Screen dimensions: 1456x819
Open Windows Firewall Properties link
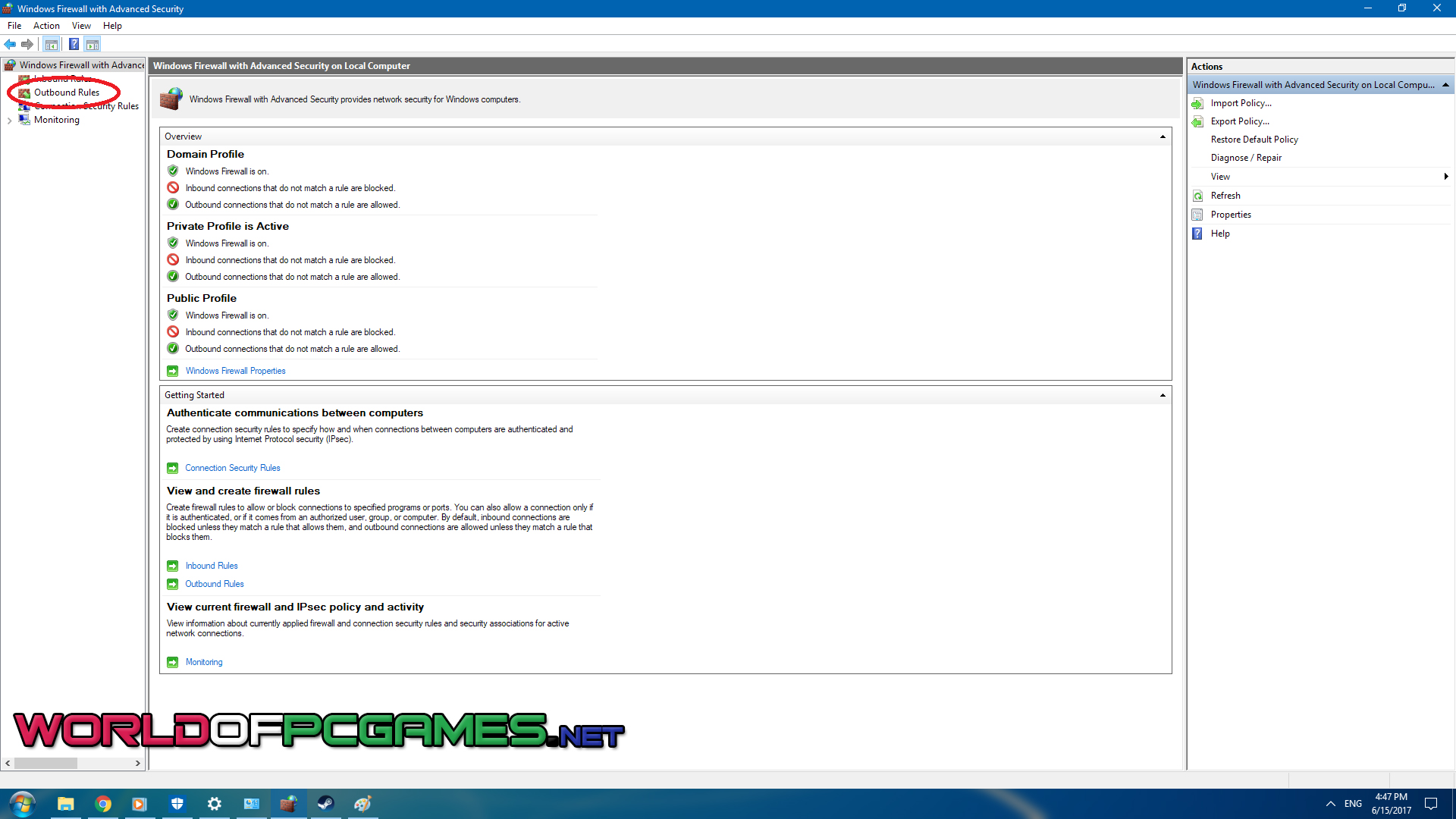[x=235, y=371]
